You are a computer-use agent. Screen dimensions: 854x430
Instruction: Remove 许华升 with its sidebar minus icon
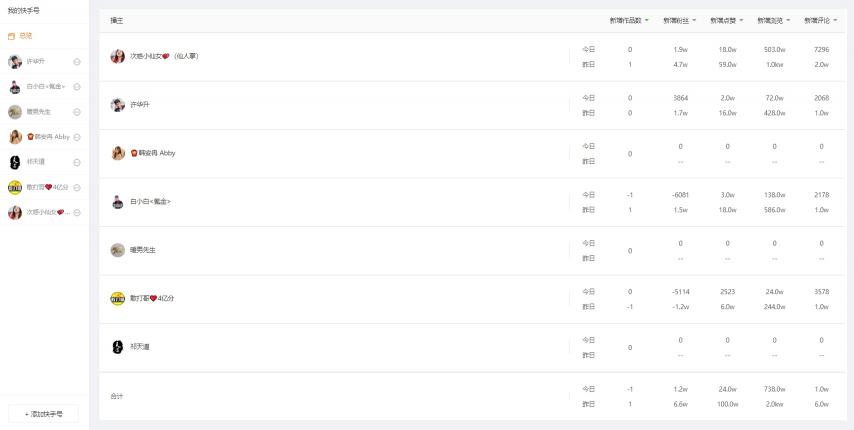click(x=77, y=62)
